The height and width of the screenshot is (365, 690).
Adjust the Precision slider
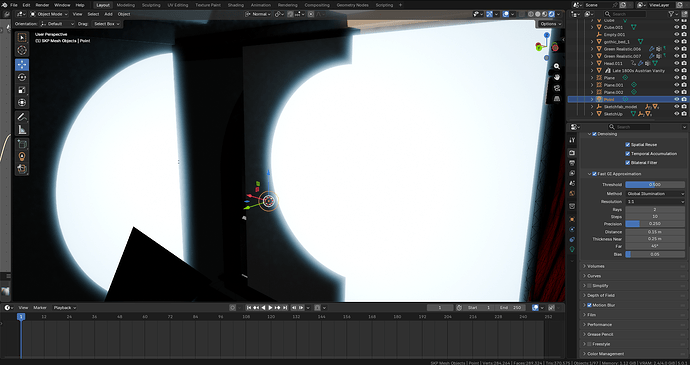click(655, 224)
